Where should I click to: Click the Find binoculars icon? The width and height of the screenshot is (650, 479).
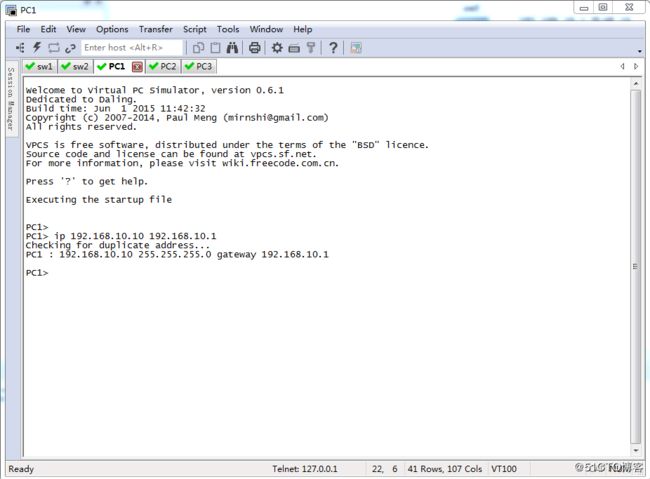[232, 48]
